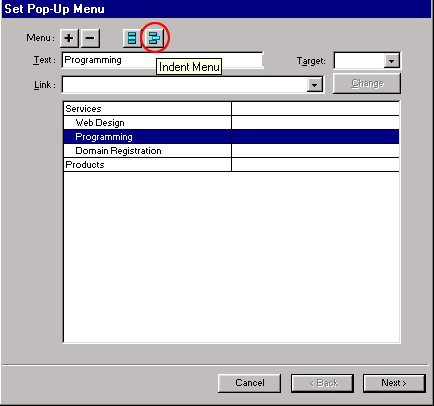The image size is (434, 406).
Task: Select the Services menu row
Action: click(x=147, y=109)
